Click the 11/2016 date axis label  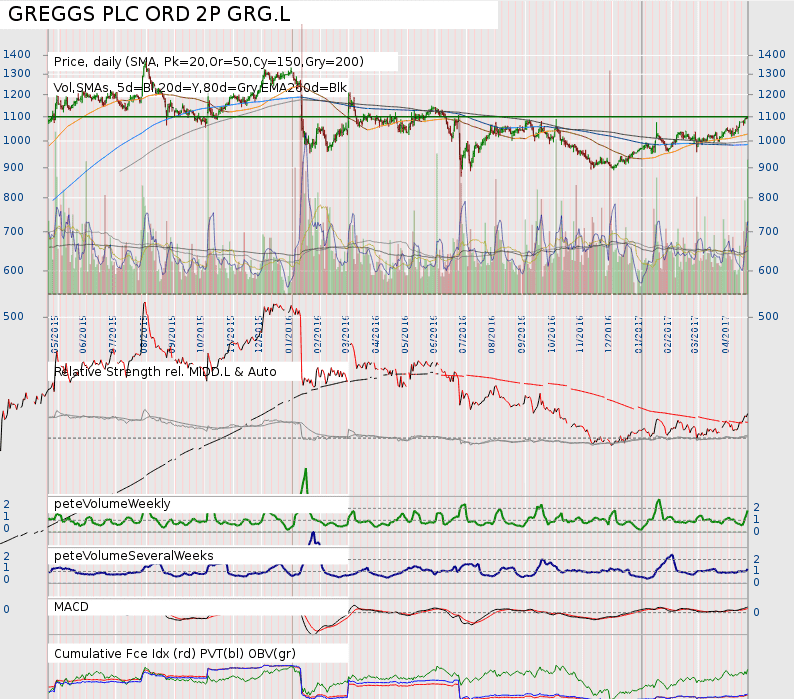(x=579, y=334)
